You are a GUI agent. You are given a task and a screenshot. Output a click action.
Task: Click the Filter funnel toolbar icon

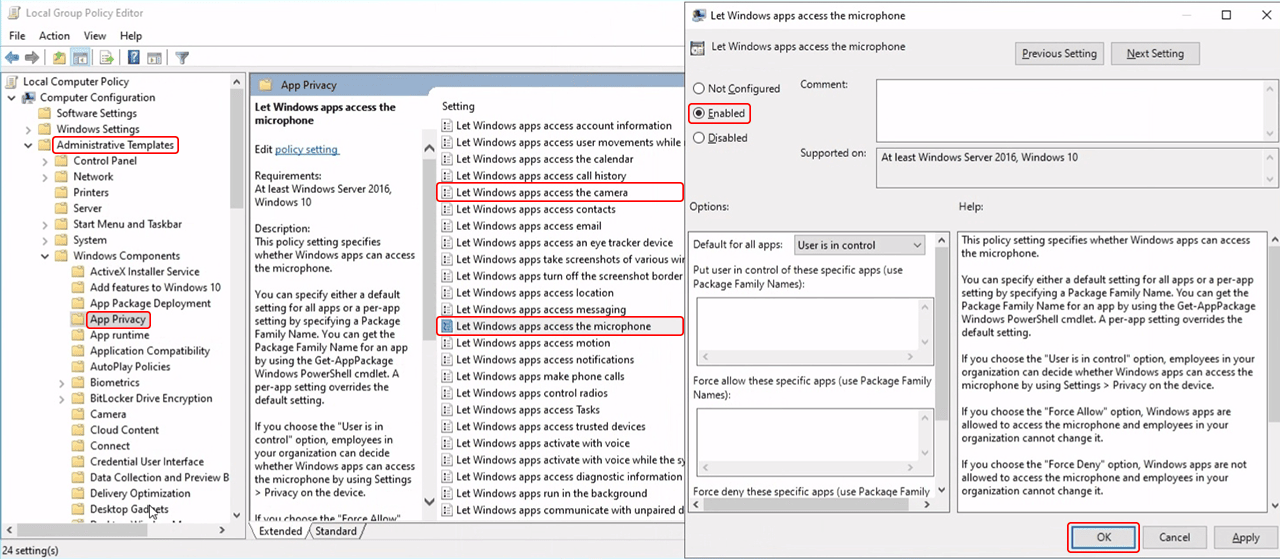(182, 58)
